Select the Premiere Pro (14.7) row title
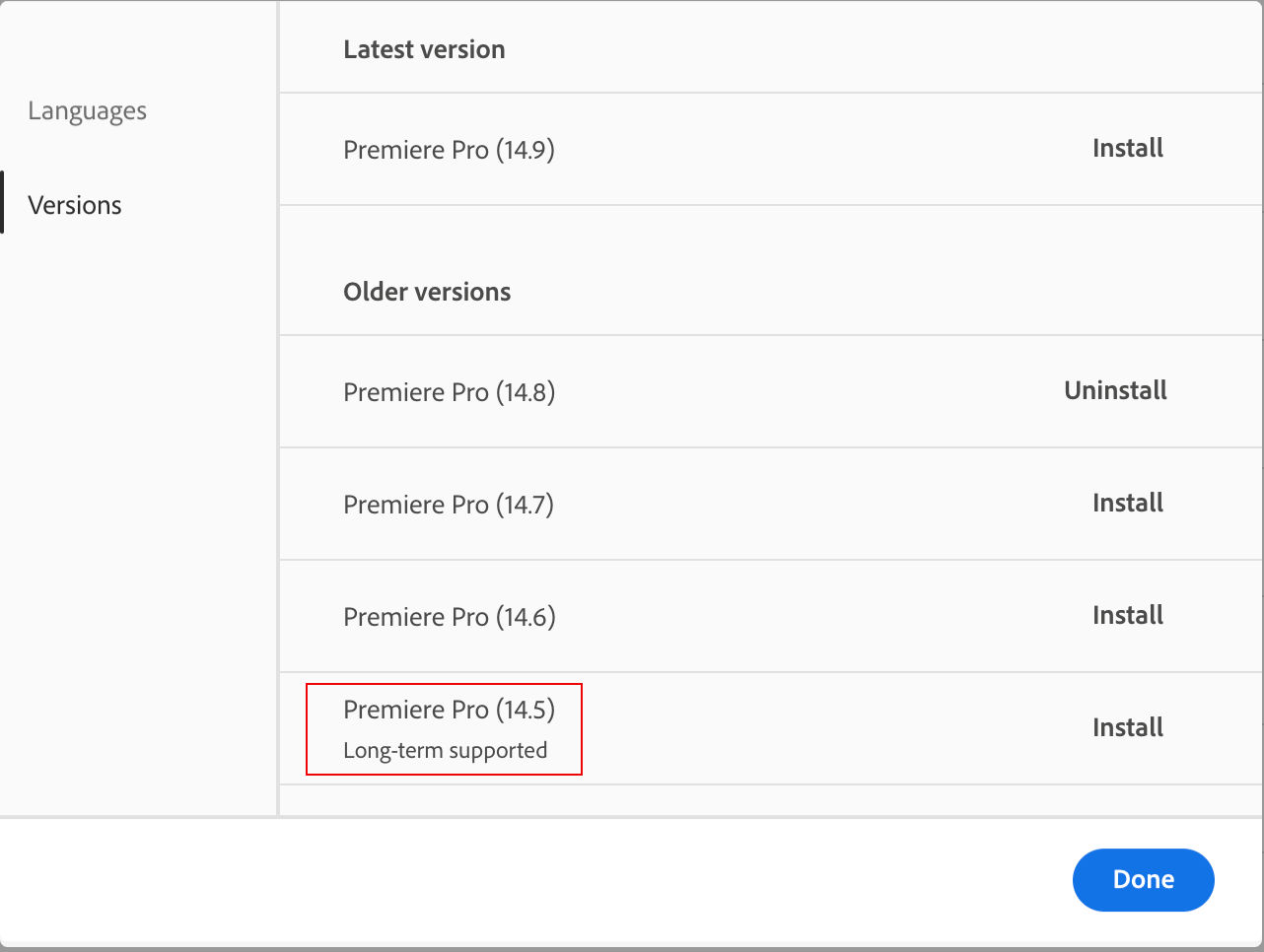Viewport: 1264px width, 952px height. (x=449, y=505)
